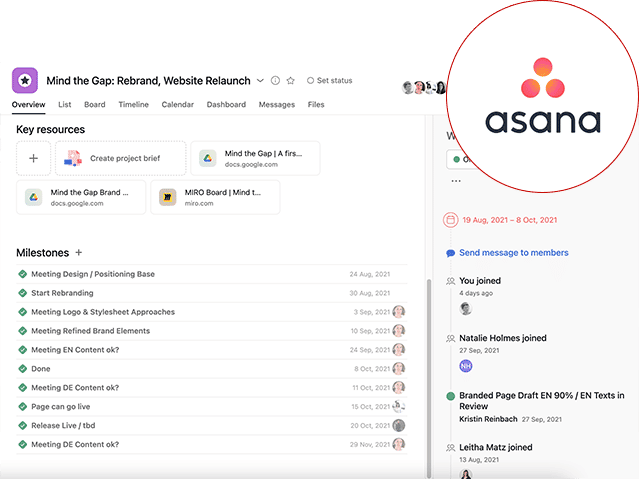The height and width of the screenshot is (479, 639).
Task: Click the main panel vertical scrollbar
Action: pos(428,377)
